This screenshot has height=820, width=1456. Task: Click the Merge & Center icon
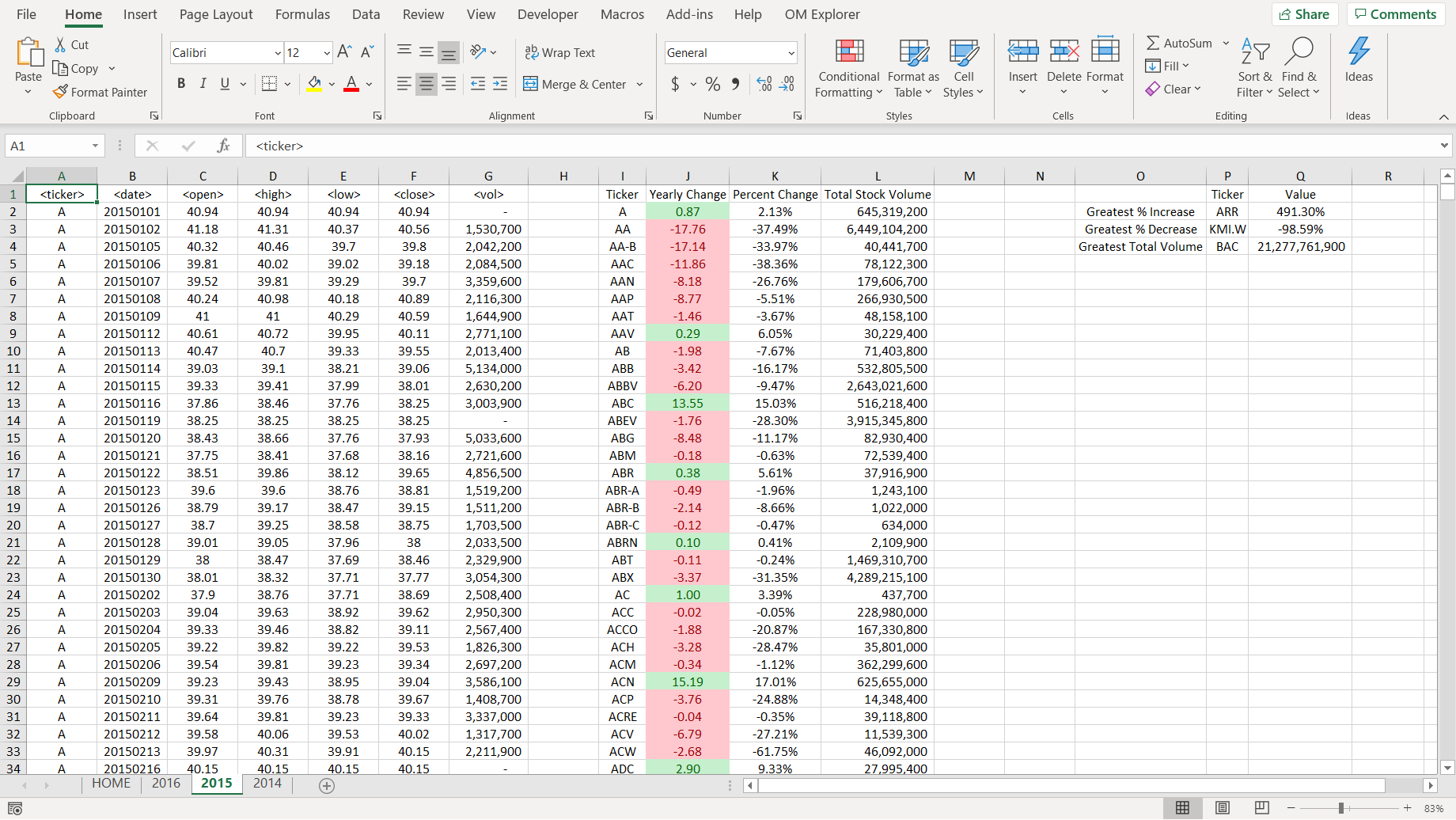(530, 84)
